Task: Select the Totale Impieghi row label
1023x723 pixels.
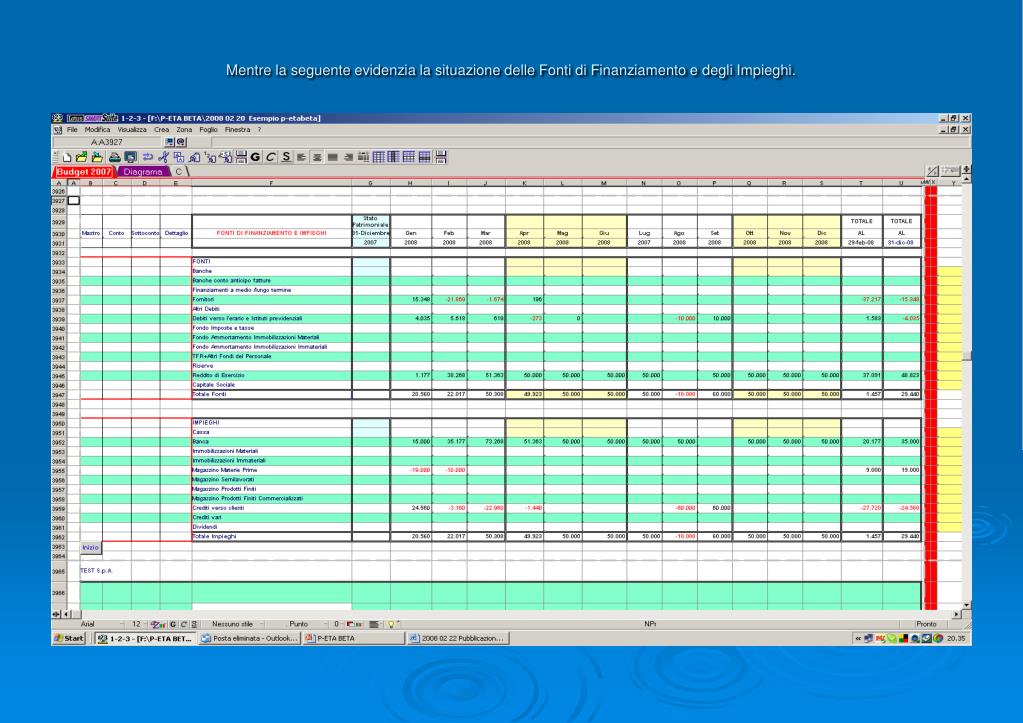Action: tap(214, 536)
